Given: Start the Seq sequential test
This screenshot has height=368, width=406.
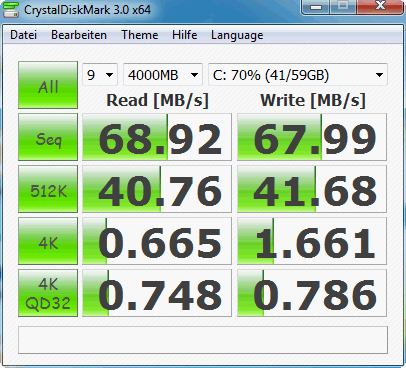Looking at the screenshot, I should pyautogui.click(x=48, y=137).
